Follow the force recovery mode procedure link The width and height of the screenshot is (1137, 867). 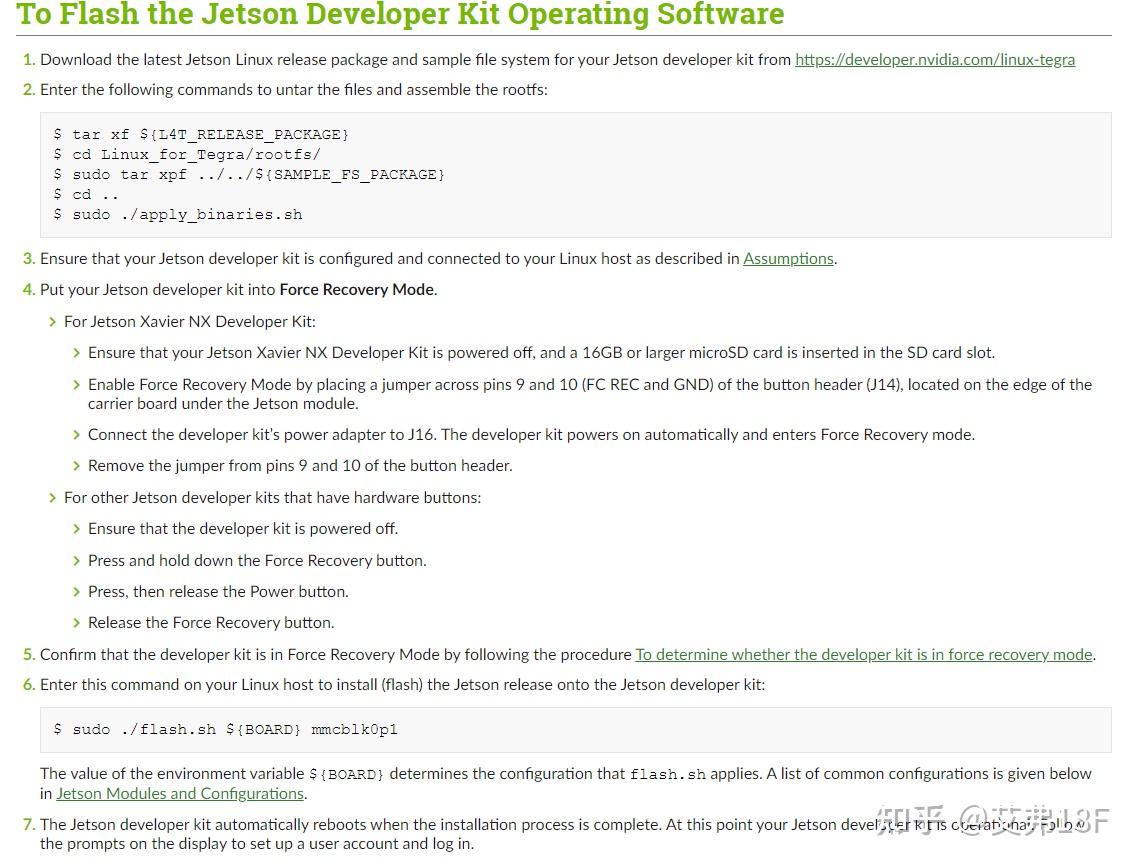coord(864,655)
